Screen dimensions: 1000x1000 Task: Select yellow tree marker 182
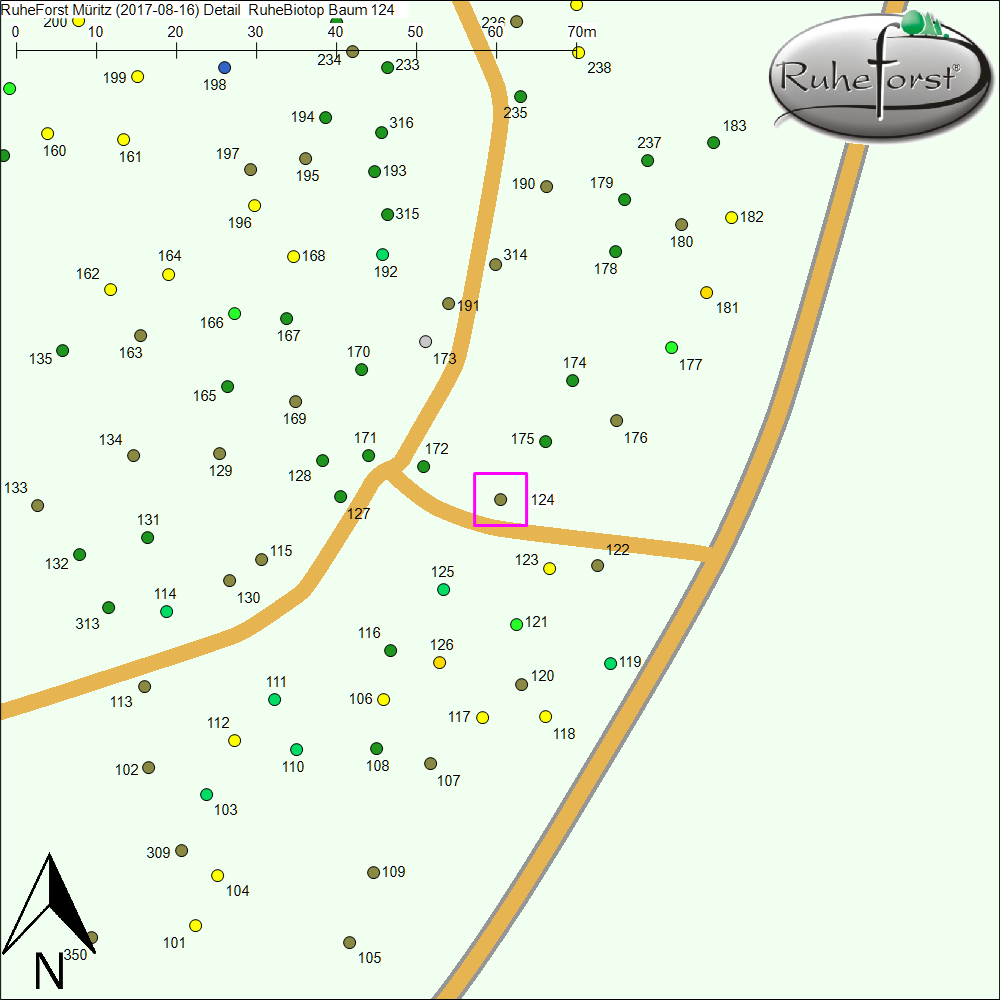[731, 217]
